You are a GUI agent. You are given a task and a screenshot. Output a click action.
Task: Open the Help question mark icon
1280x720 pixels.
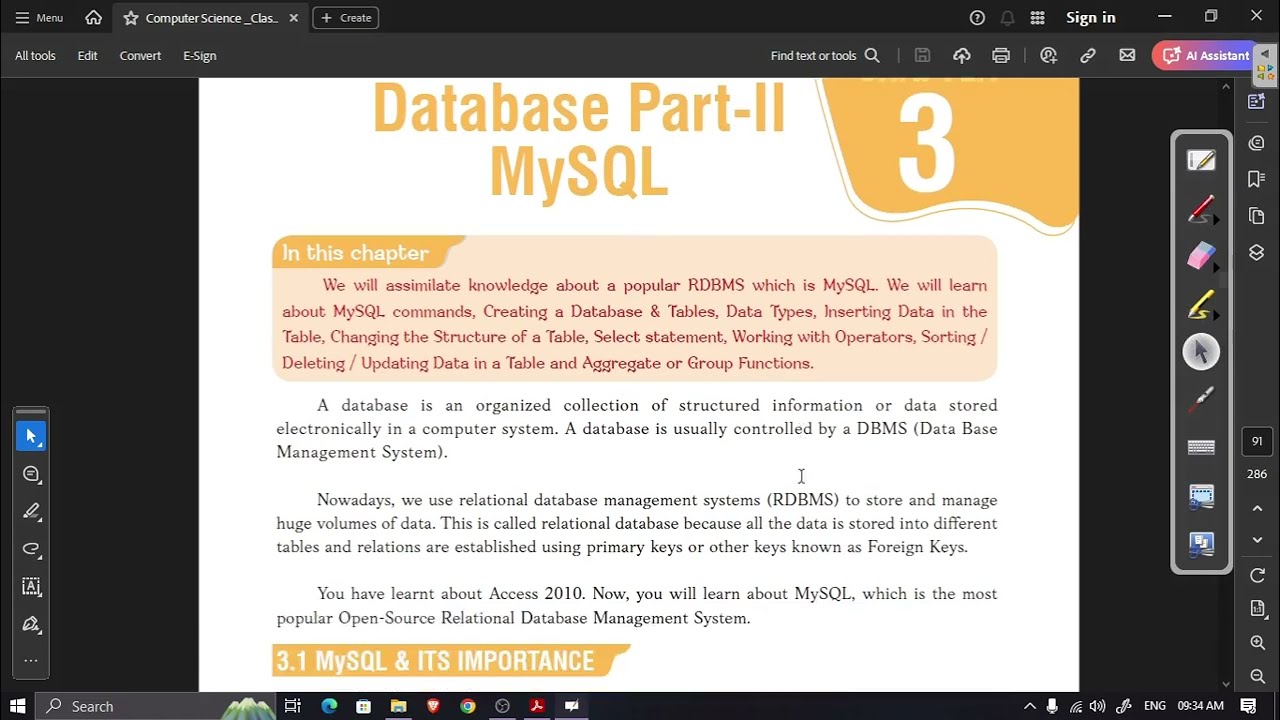coord(977,18)
